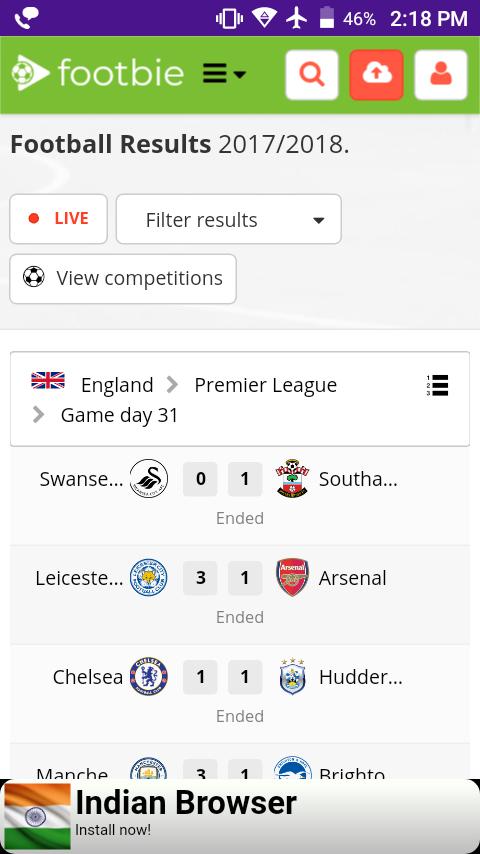Click the Swansea club crest
Viewport: 480px width, 854px height.
pos(149,479)
